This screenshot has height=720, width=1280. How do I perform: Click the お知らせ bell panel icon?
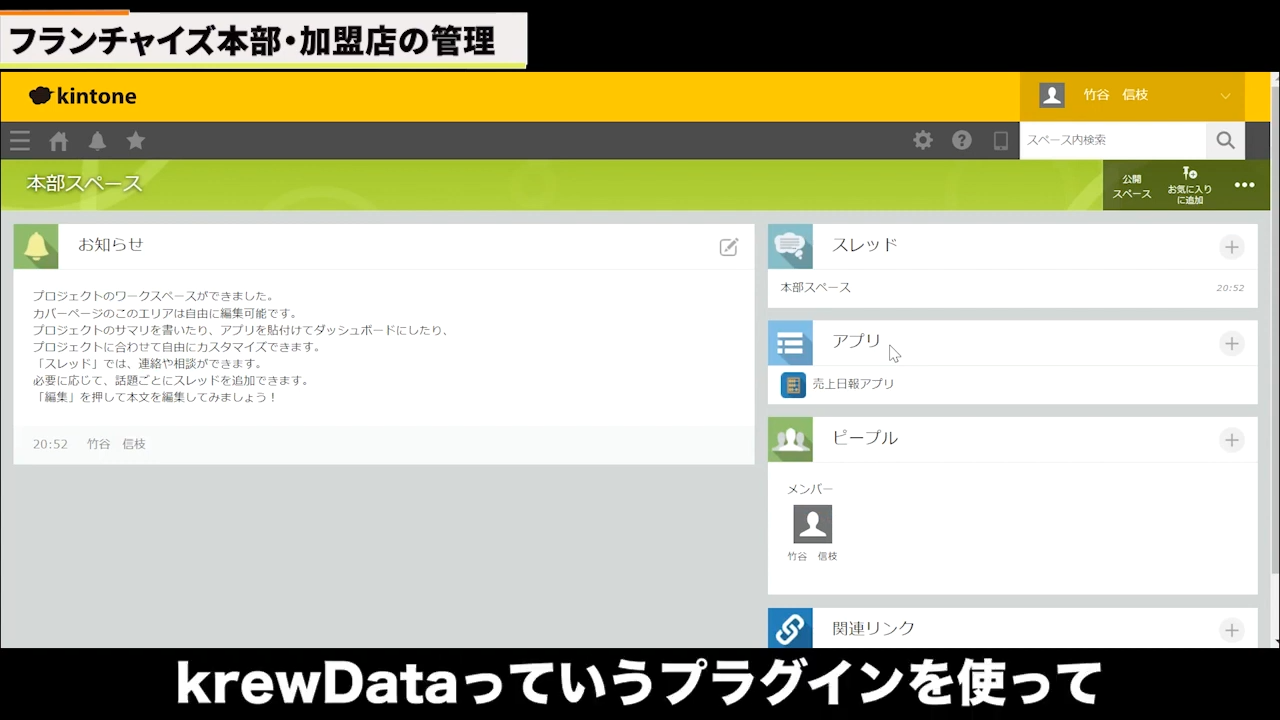coord(36,246)
